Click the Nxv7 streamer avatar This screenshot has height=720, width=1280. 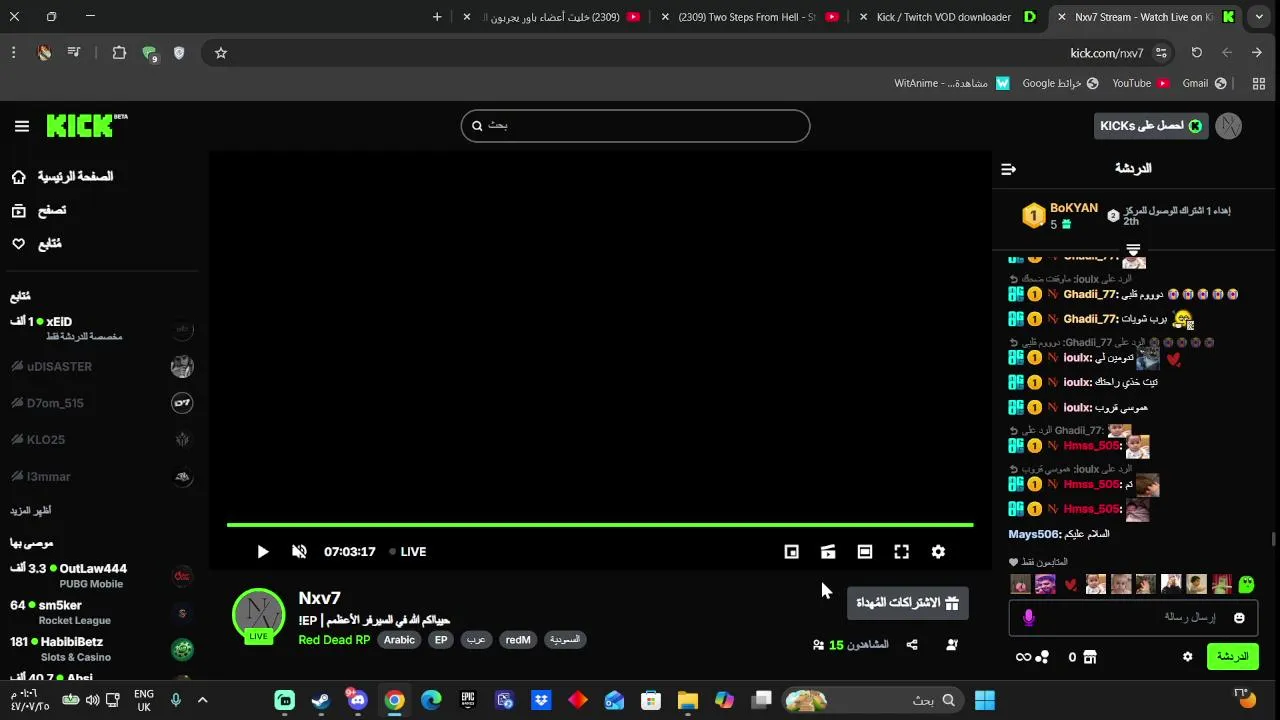(x=259, y=615)
